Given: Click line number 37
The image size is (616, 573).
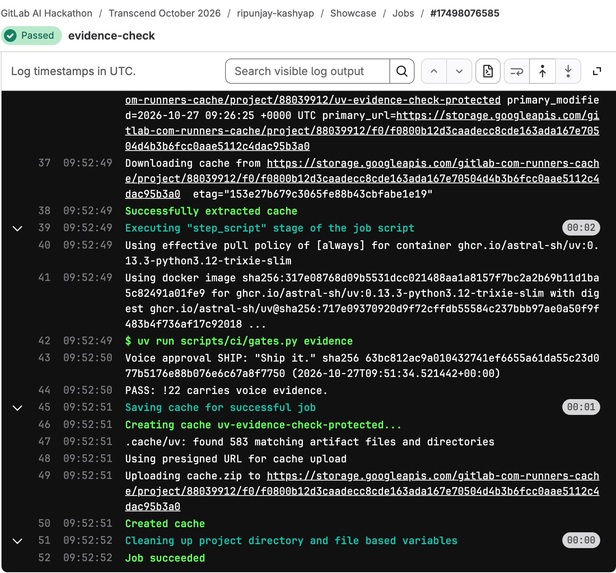Looking at the screenshot, I should pyautogui.click(x=44, y=163).
